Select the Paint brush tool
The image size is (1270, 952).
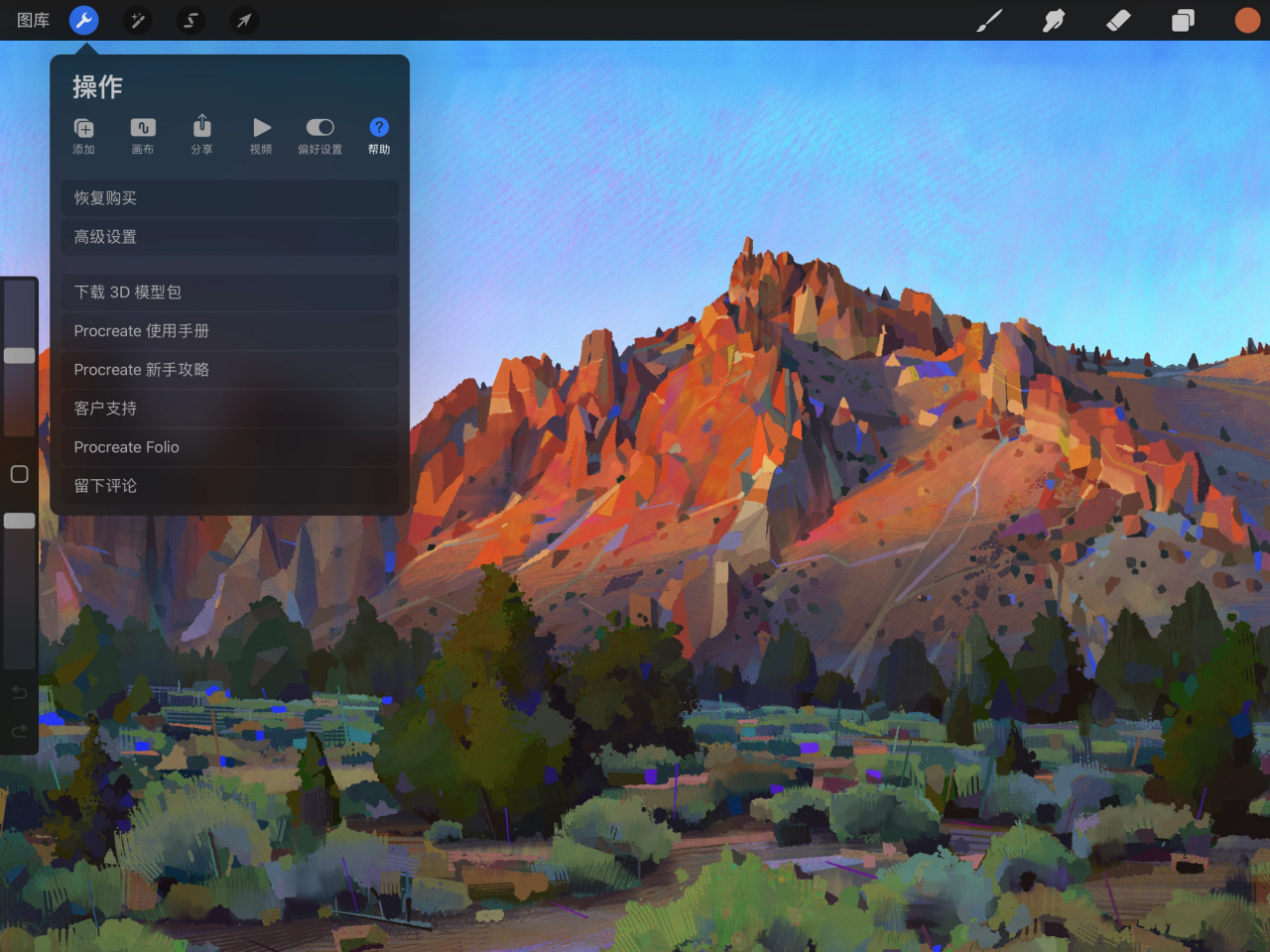(989, 20)
